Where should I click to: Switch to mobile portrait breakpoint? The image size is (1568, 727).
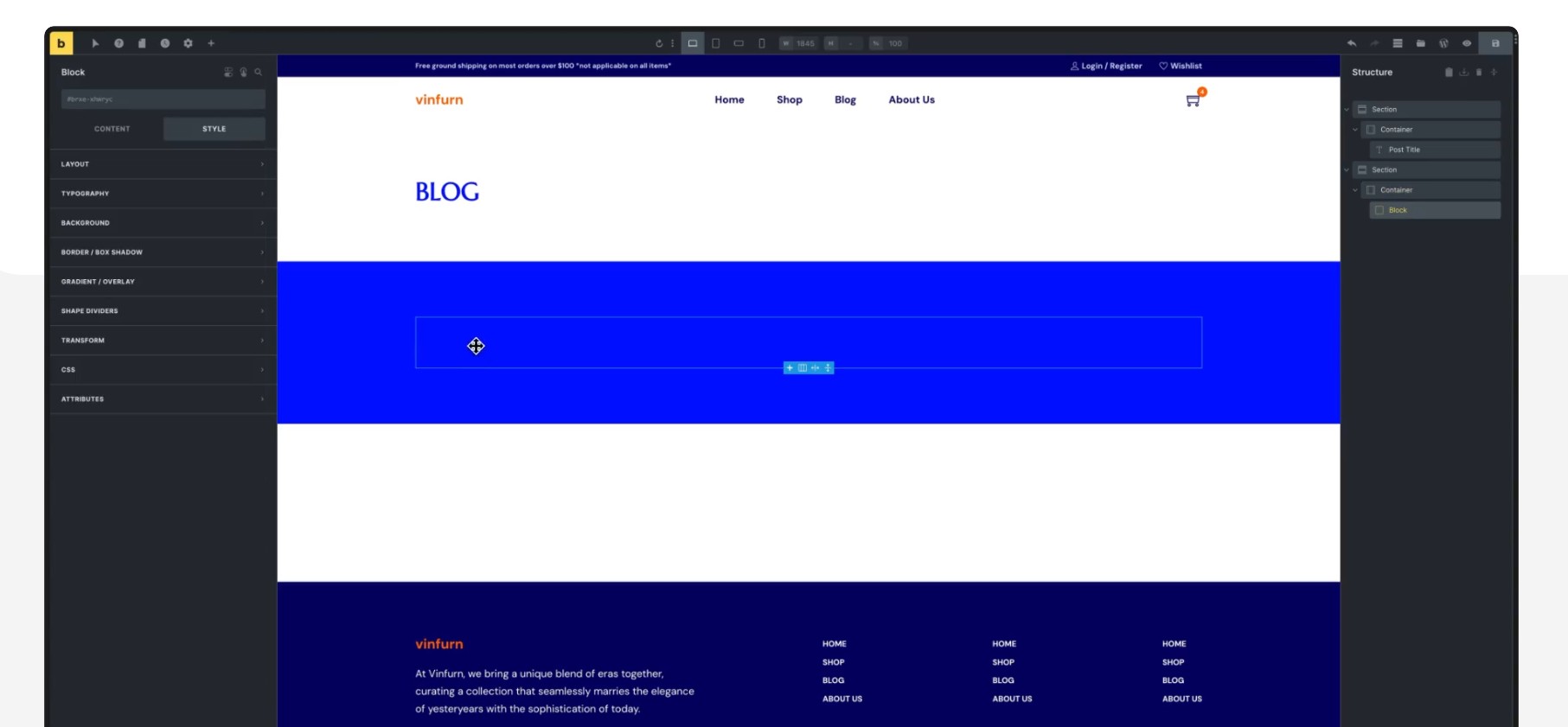tap(762, 43)
